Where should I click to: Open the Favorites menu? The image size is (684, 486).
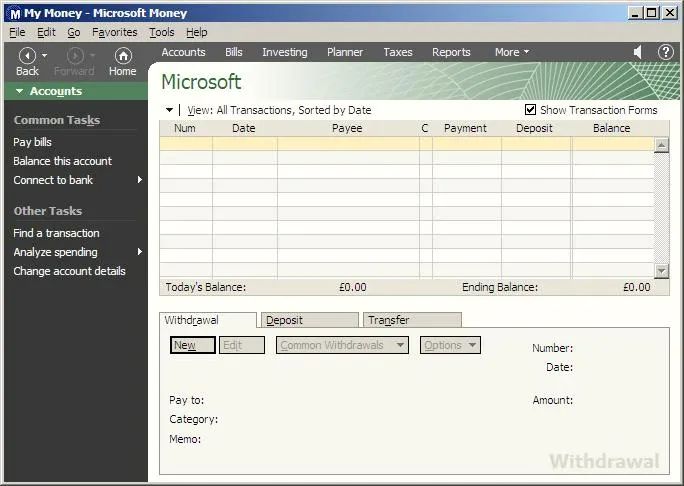pos(114,32)
